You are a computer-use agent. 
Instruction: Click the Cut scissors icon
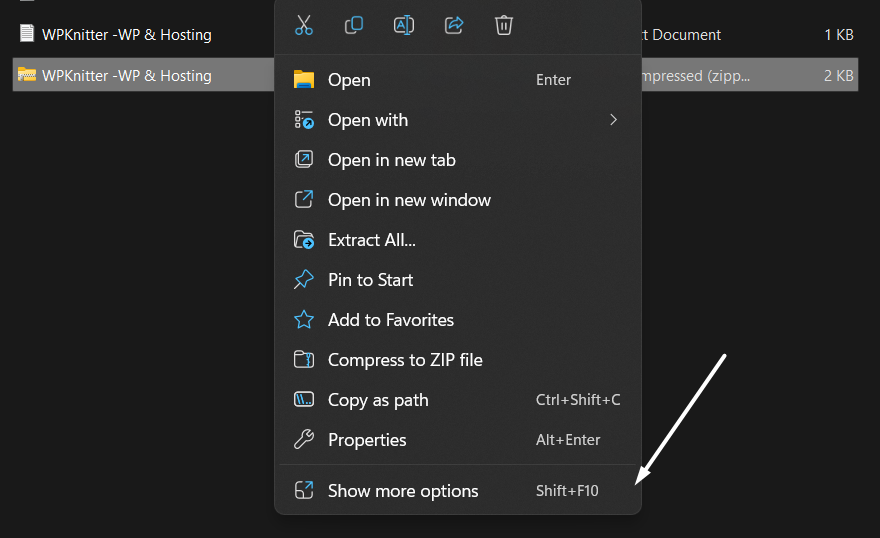[x=304, y=25]
